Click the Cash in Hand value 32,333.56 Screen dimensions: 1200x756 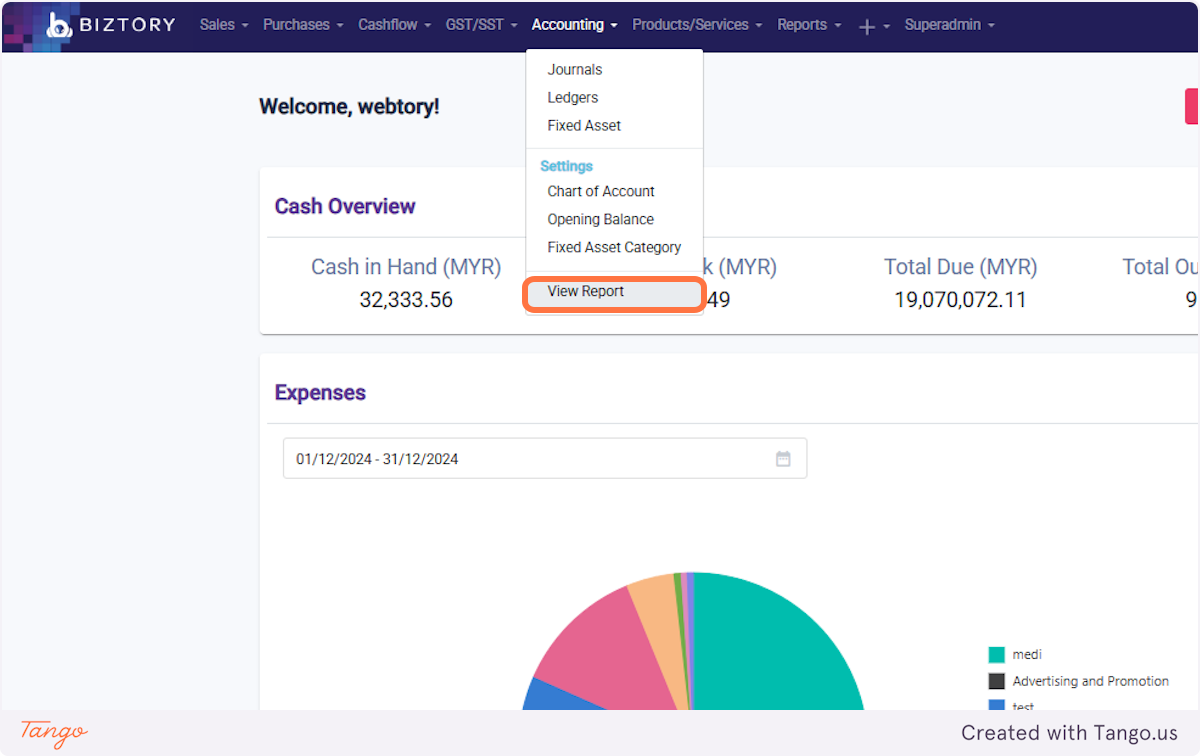tap(406, 300)
